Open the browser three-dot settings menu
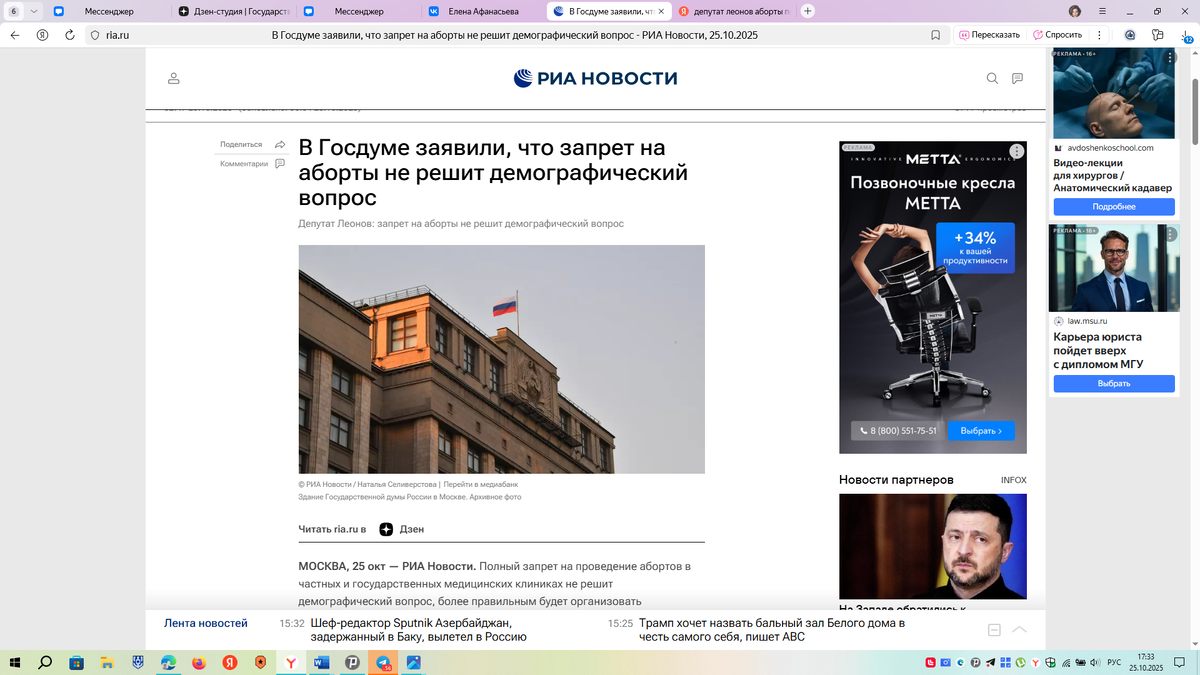The height and width of the screenshot is (675, 1200). (1099, 34)
